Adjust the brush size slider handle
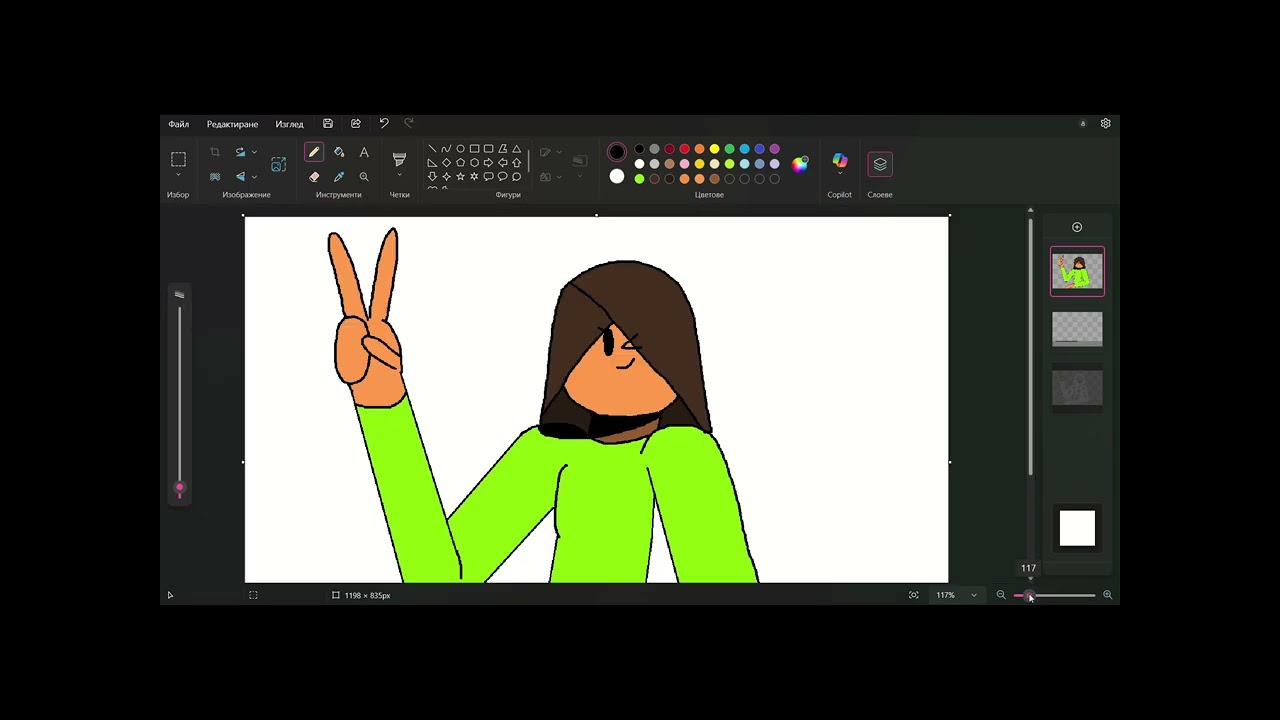This screenshot has width=1280, height=720. pyautogui.click(x=180, y=489)
